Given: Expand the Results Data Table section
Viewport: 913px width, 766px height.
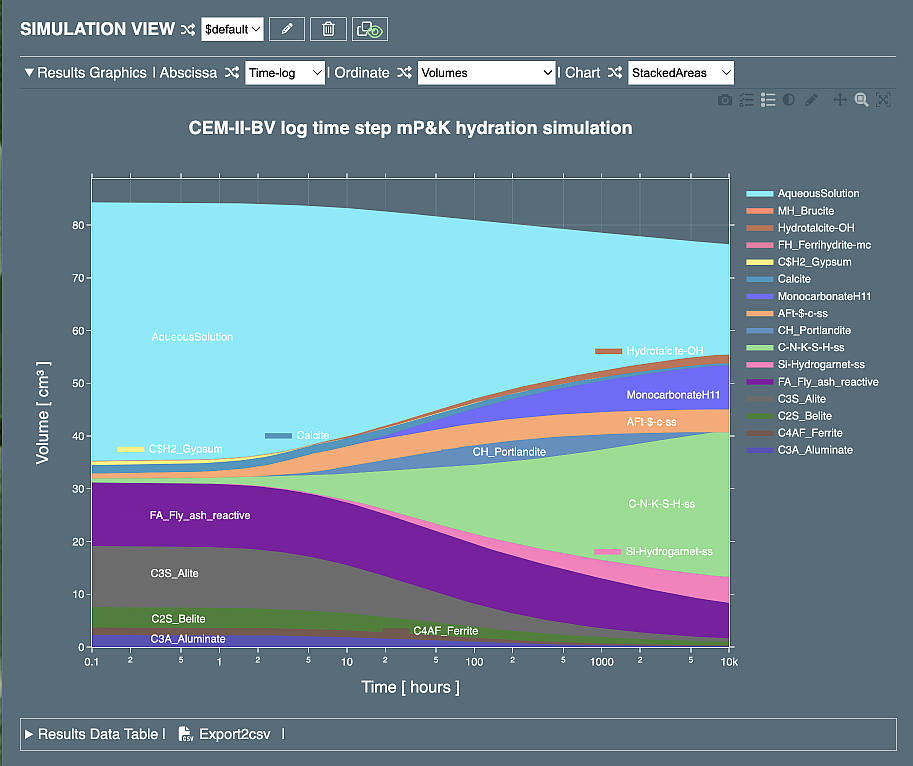Looking at the screenshot, I should coord(28,734).
